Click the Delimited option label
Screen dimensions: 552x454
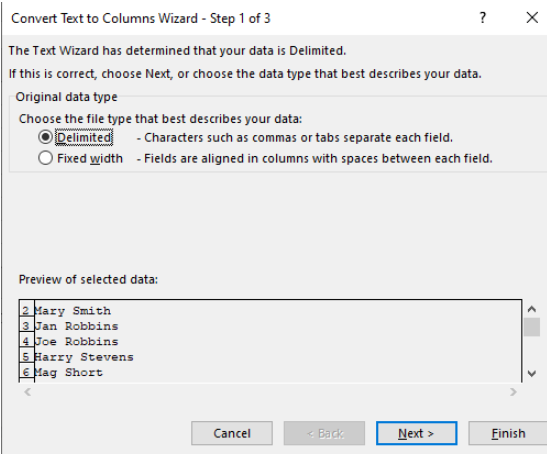84,138
